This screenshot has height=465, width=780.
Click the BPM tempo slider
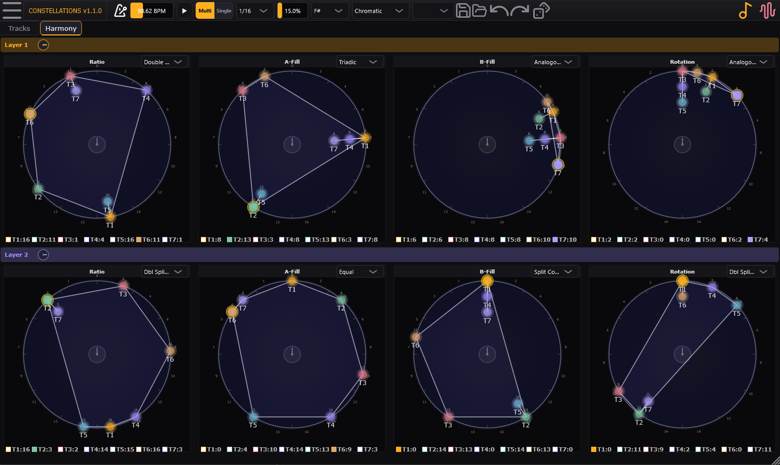[152, 10]
